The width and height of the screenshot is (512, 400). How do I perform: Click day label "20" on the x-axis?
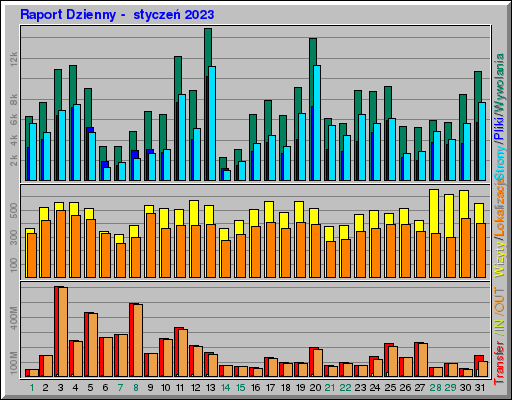pos(315,388)
